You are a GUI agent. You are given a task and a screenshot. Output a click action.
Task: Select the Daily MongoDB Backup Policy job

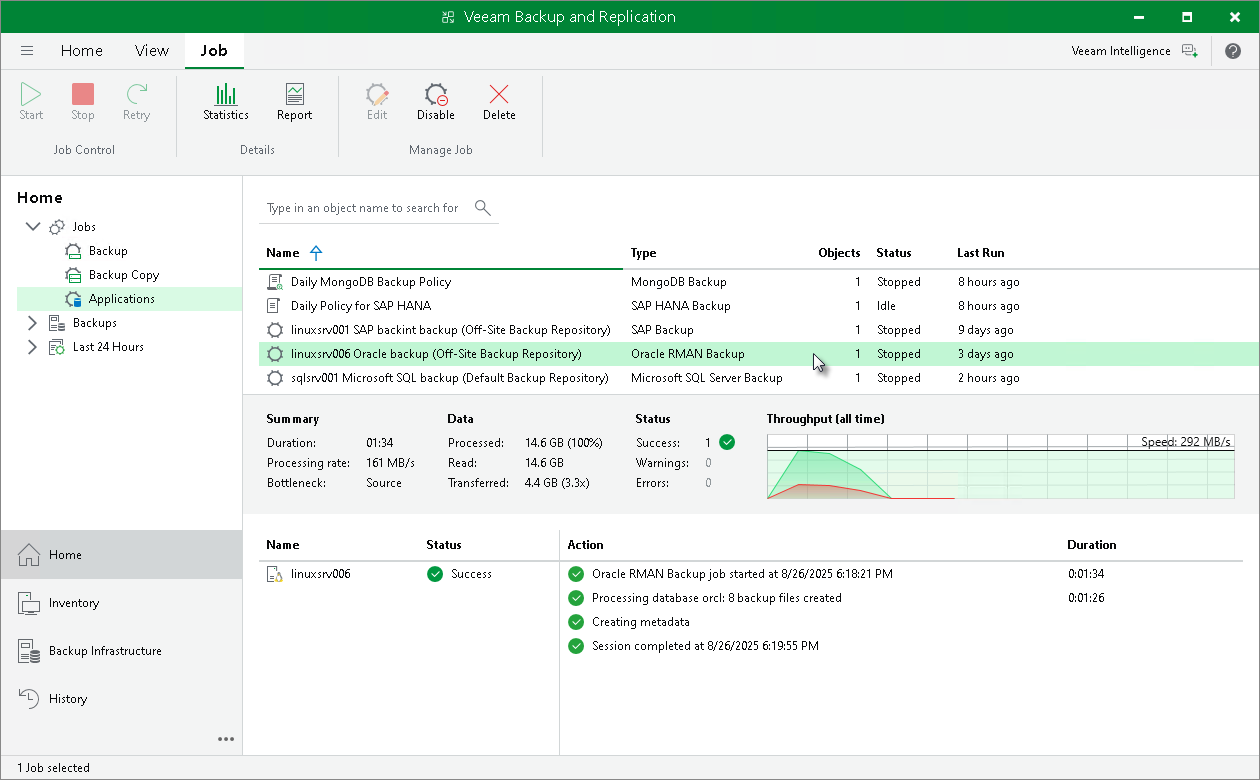(x=370, y=282)
